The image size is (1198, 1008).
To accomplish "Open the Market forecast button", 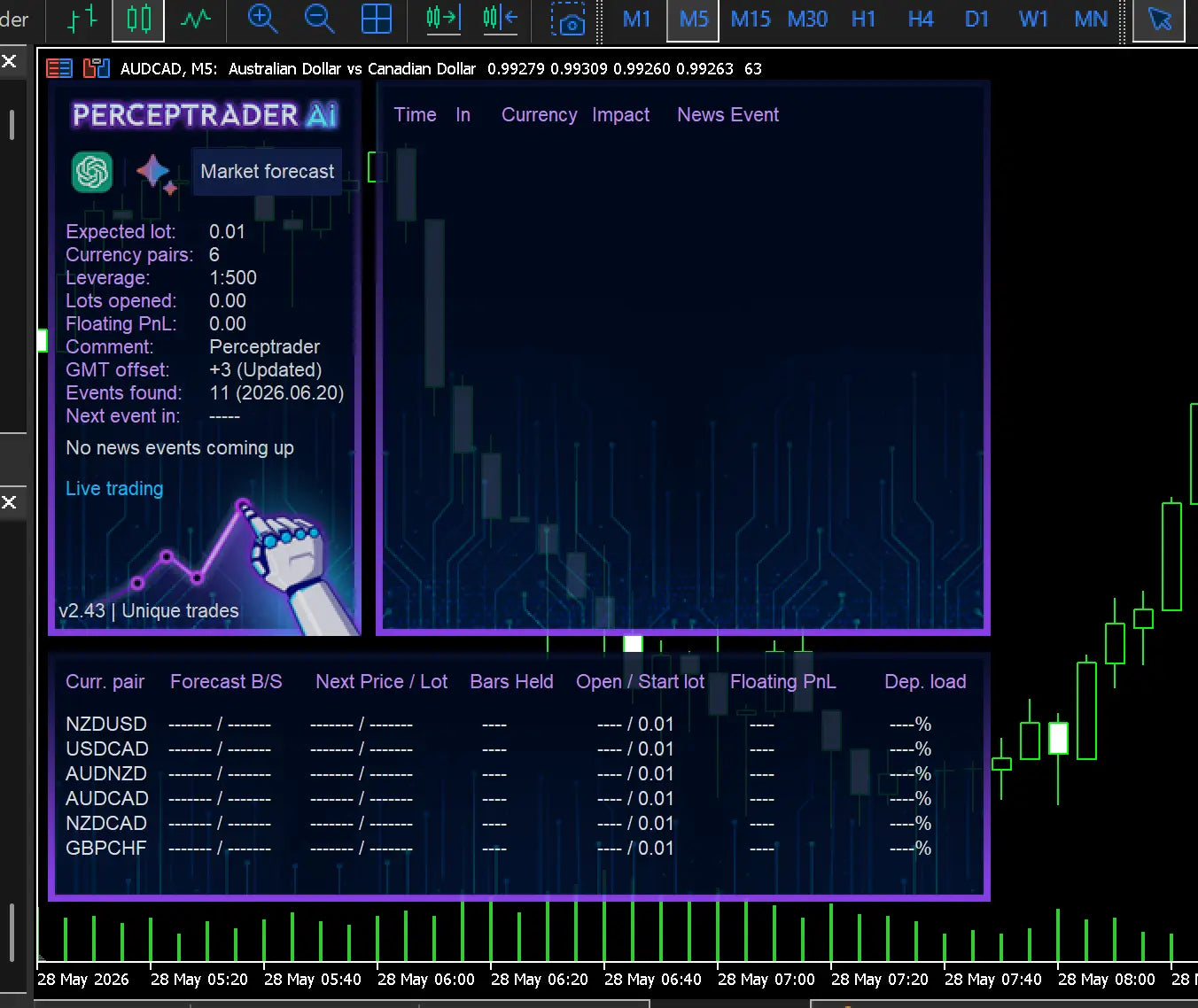I will (x=267, y=171).
